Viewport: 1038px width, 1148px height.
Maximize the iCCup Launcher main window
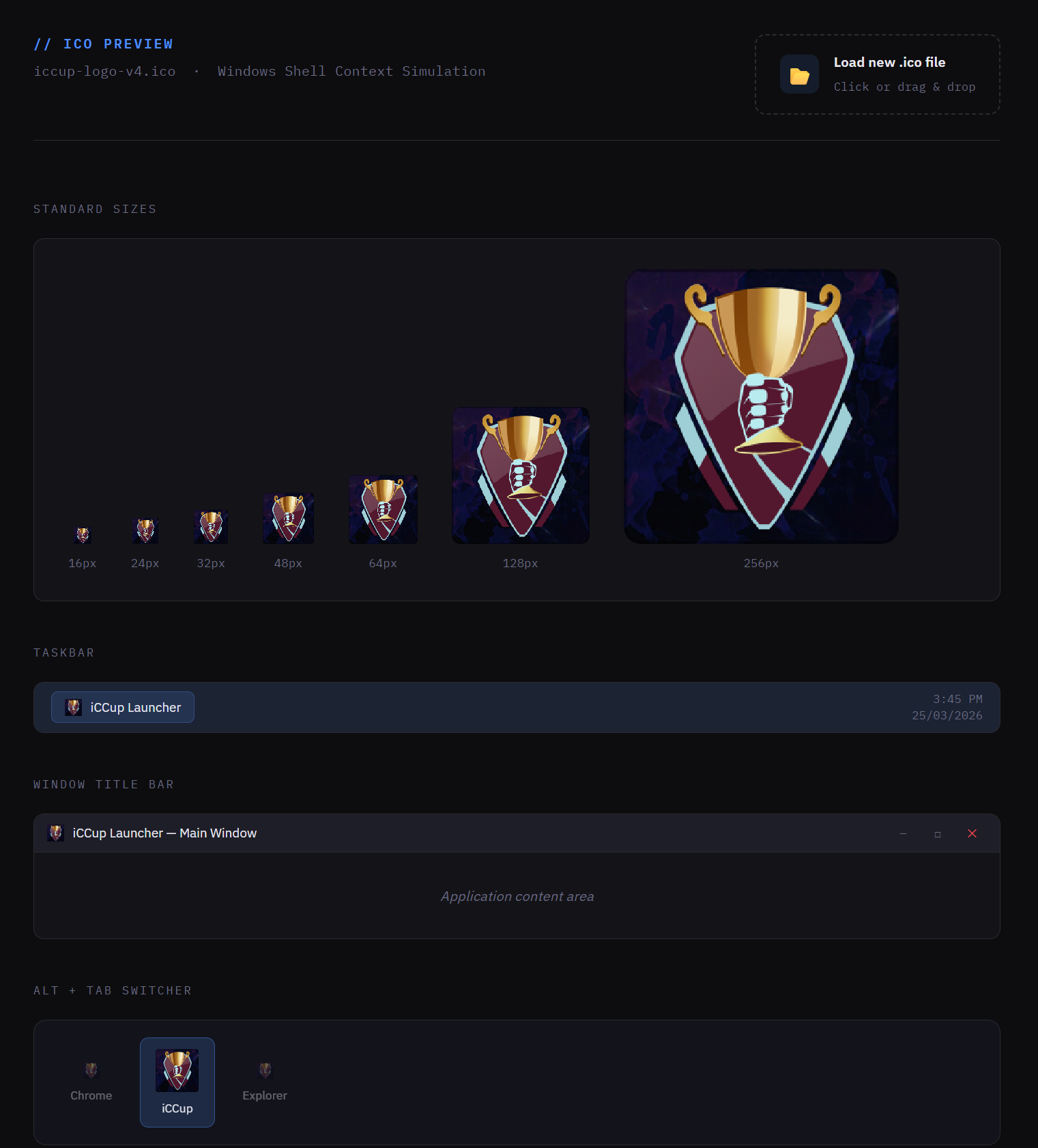(x=938, y=833)
